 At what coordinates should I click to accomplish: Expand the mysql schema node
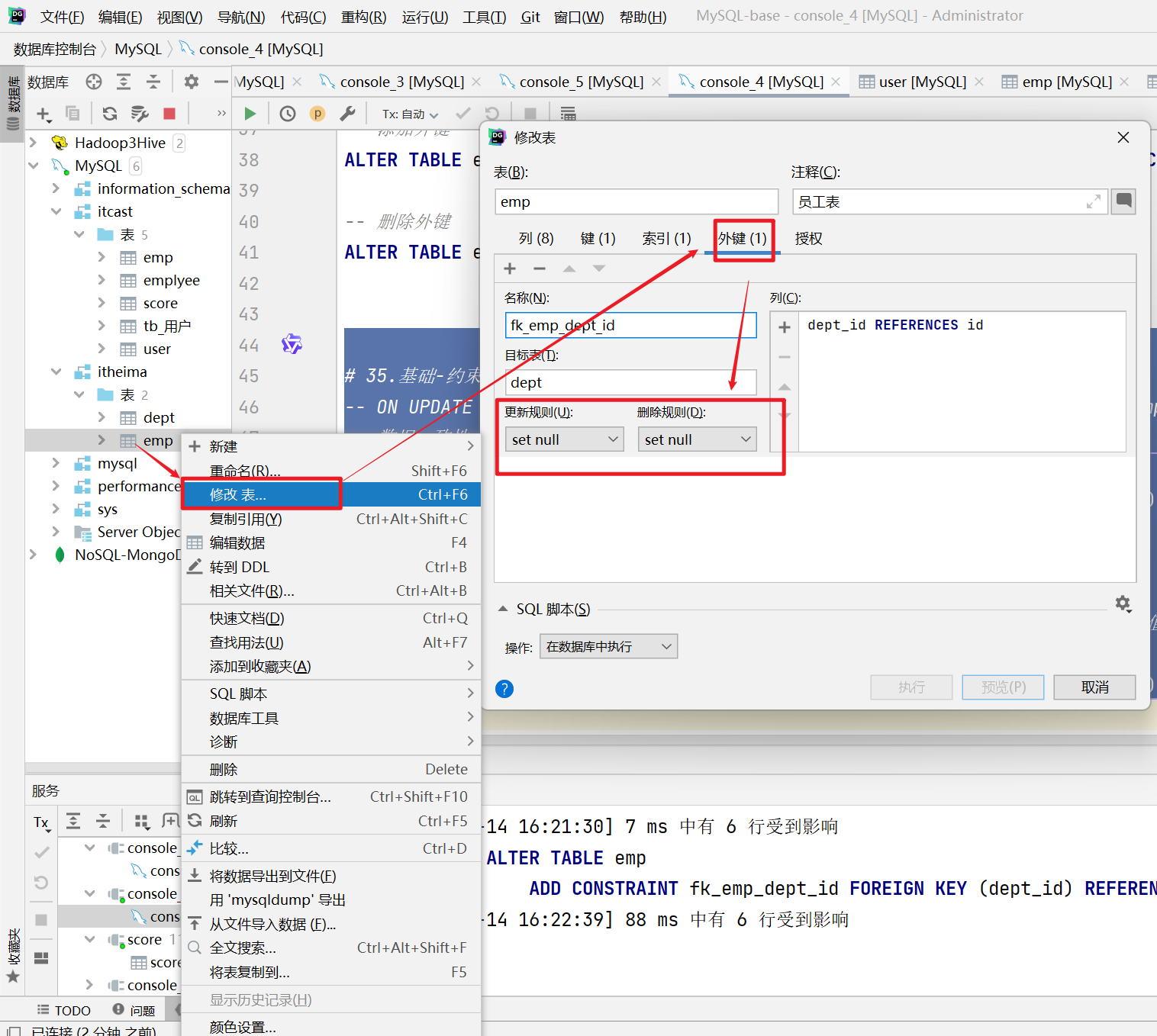coord(56,463)
